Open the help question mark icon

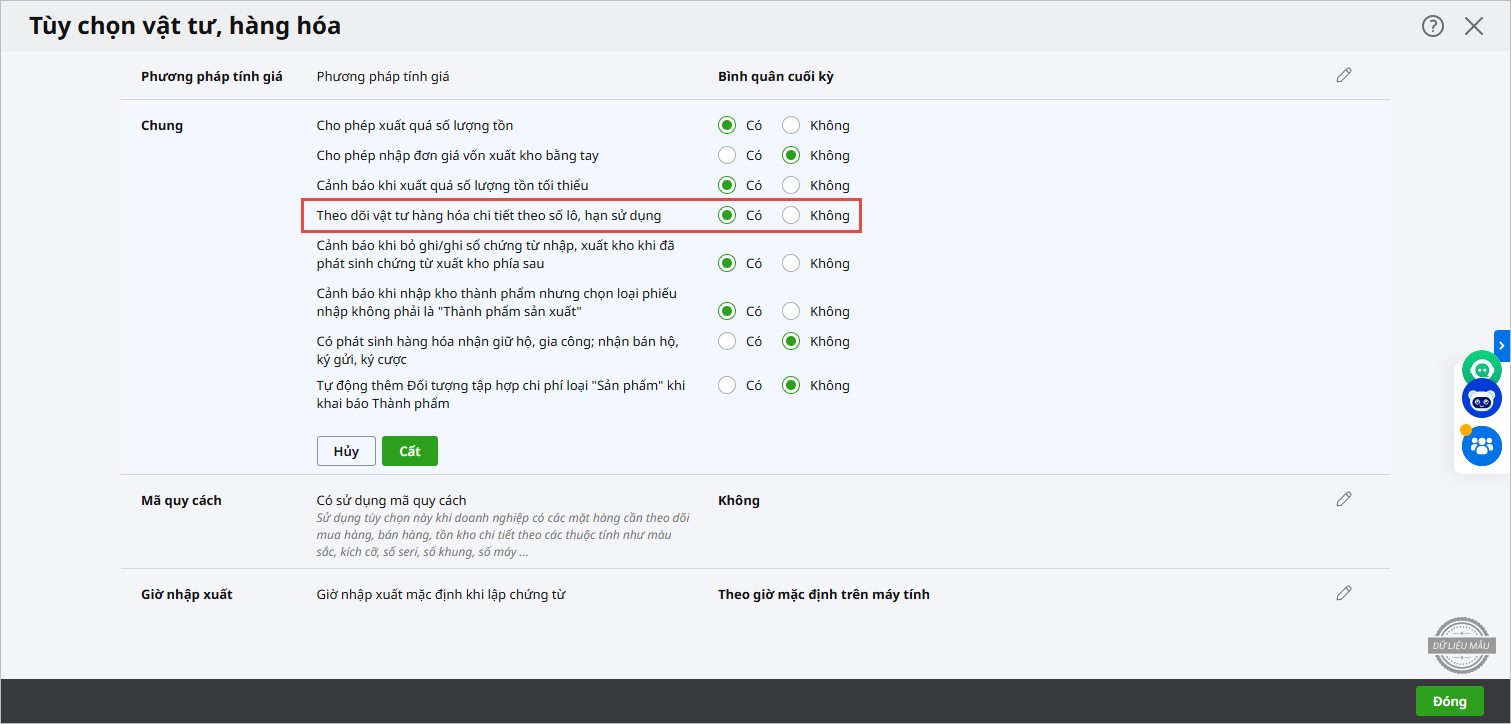pos(1432,27)
